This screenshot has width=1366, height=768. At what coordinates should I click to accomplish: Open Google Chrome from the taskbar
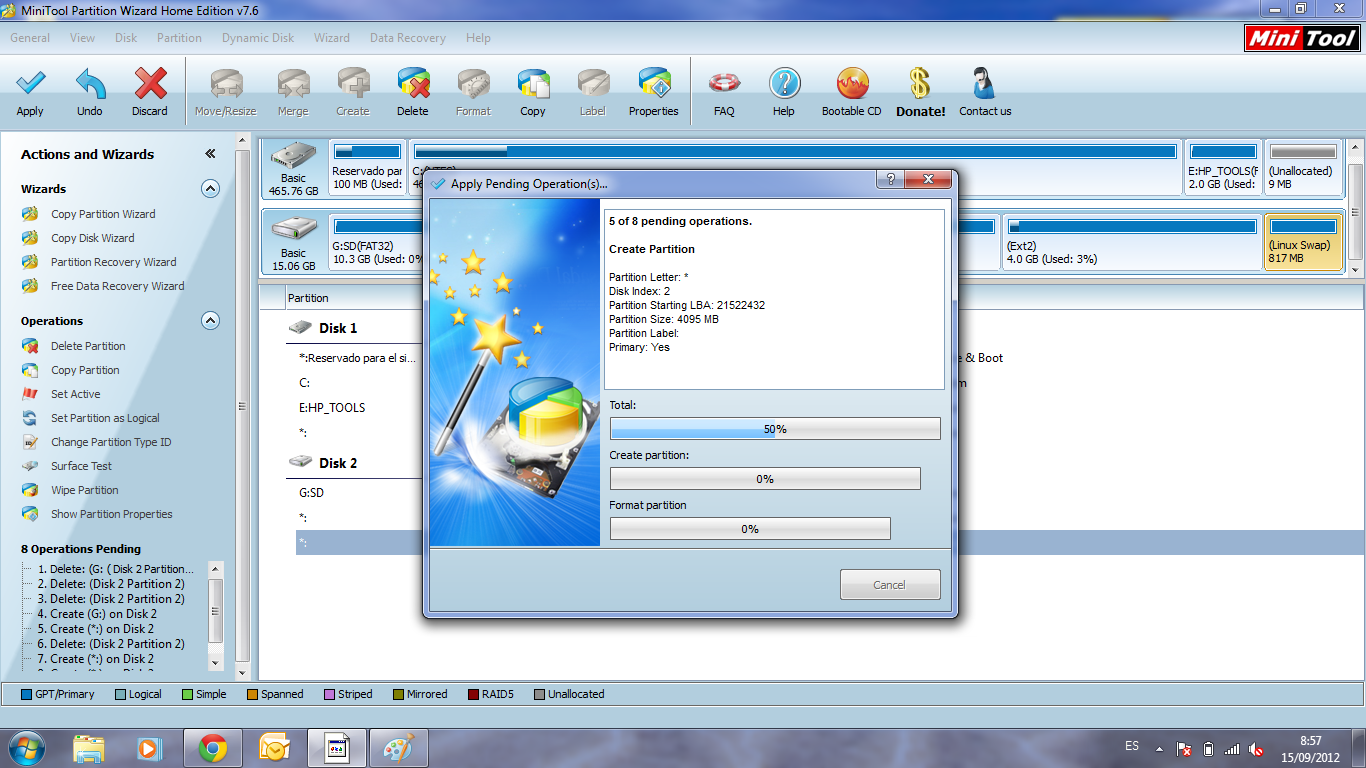coord(213,748)
